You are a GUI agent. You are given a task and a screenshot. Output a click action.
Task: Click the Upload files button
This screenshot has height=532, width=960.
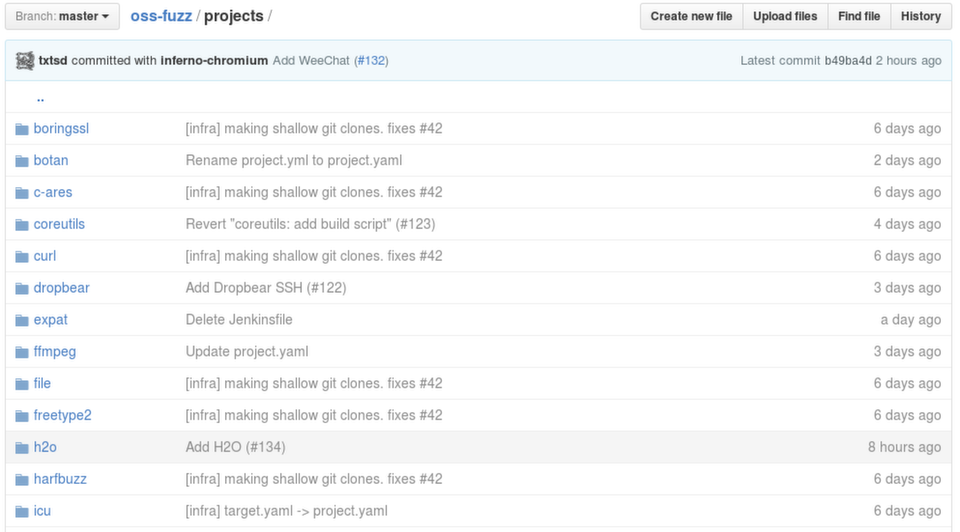(785, 16)
